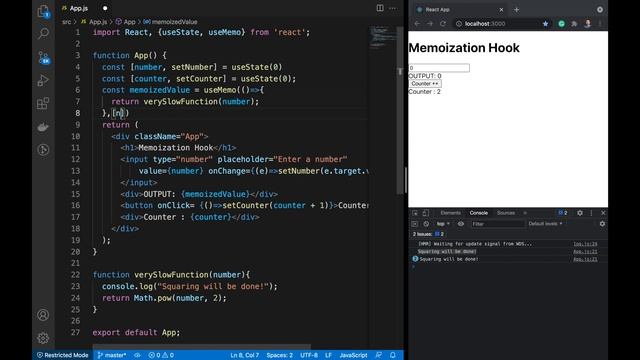Focus the number input field on page
640x360 pixels.
(439, 68)
